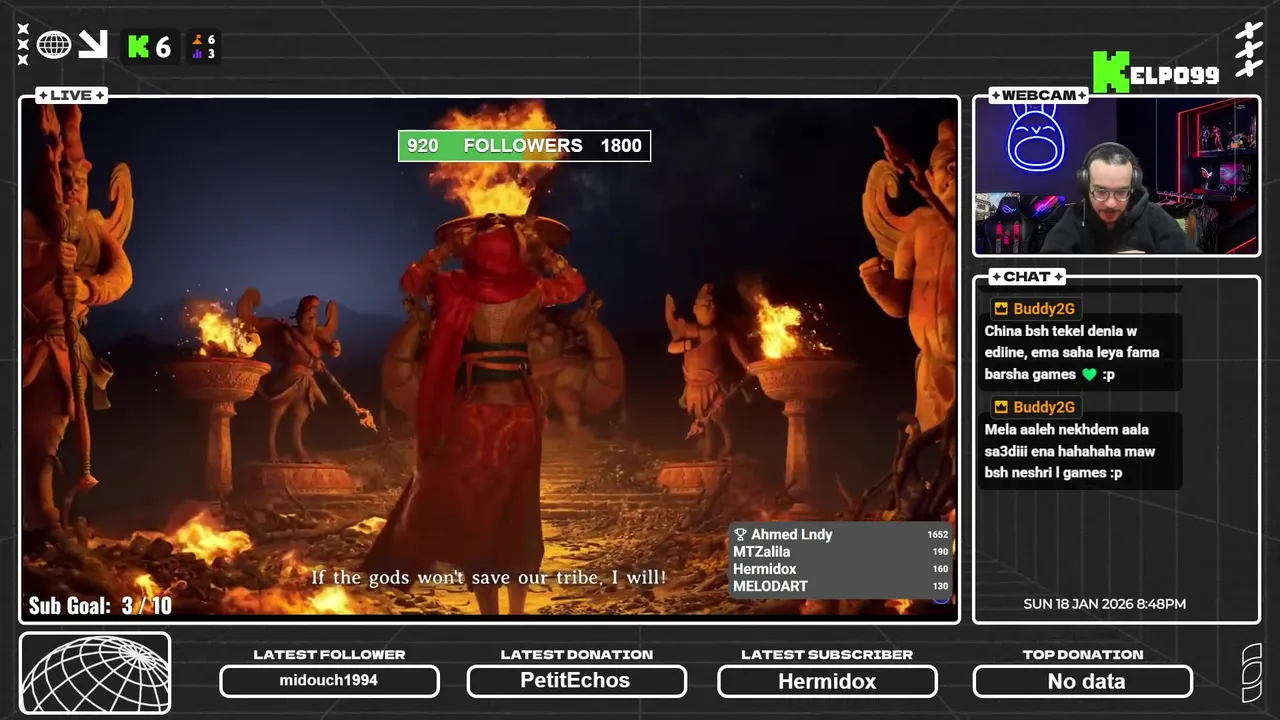
Task: Click the second Buddy2G username in chat
Action: [1044, 407]
